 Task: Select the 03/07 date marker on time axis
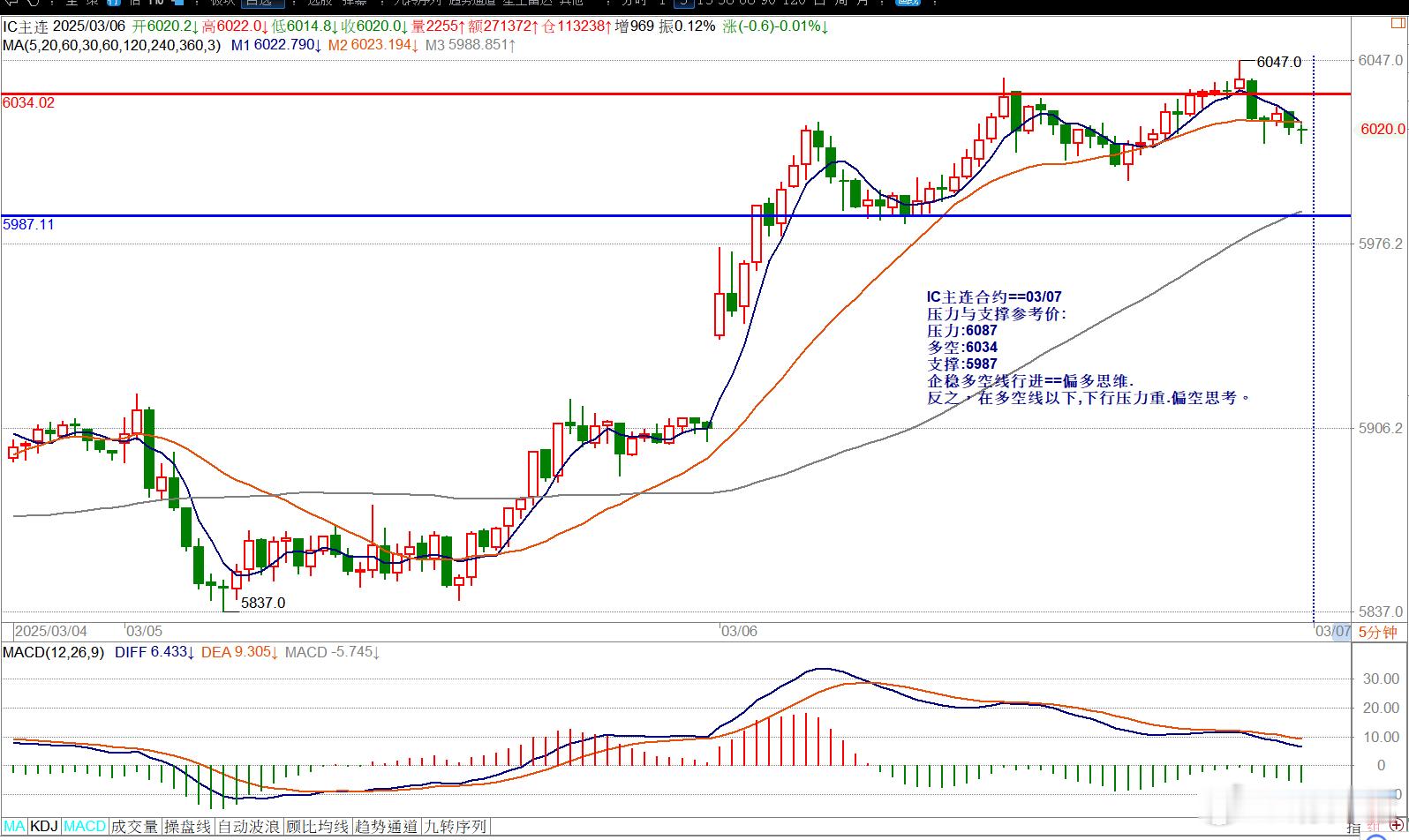point(1332,631)
